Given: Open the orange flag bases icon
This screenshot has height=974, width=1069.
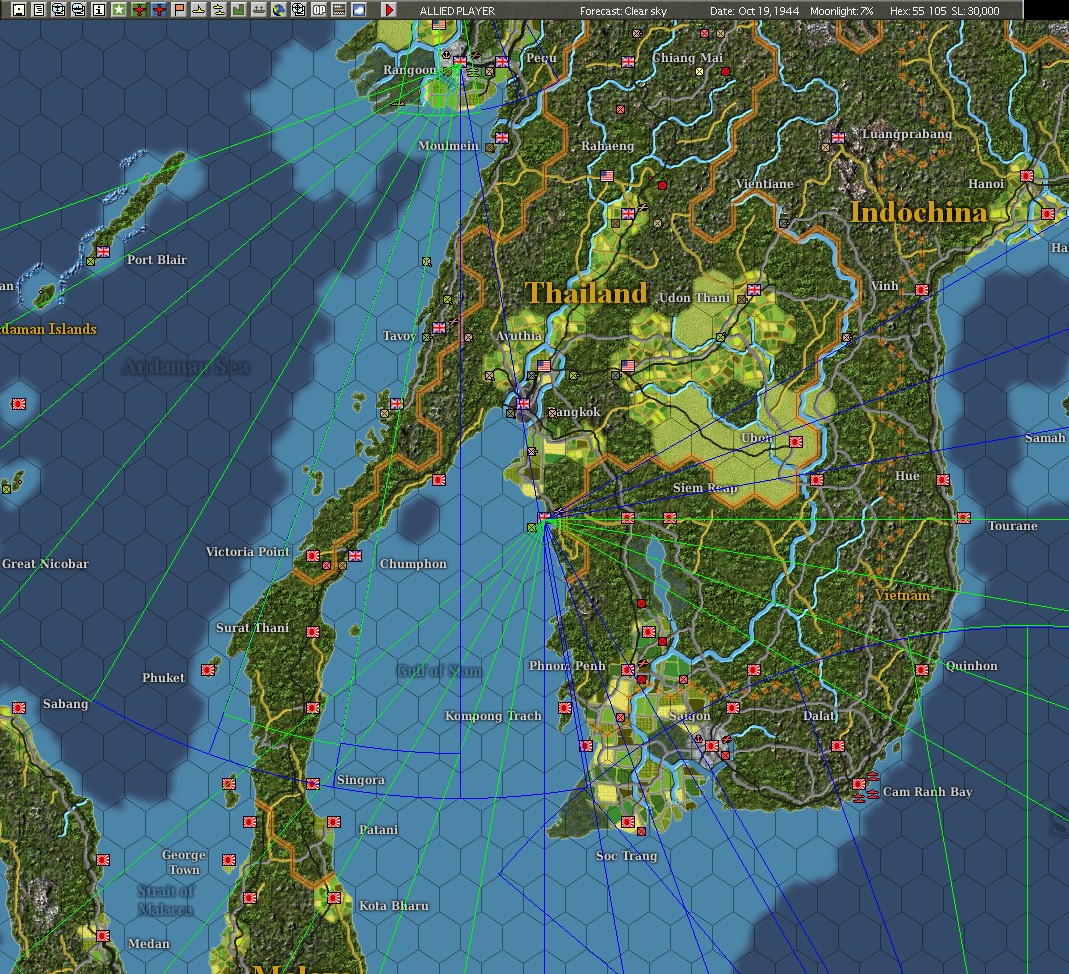Looking at the screenshot, I should [x=179, y=10].
